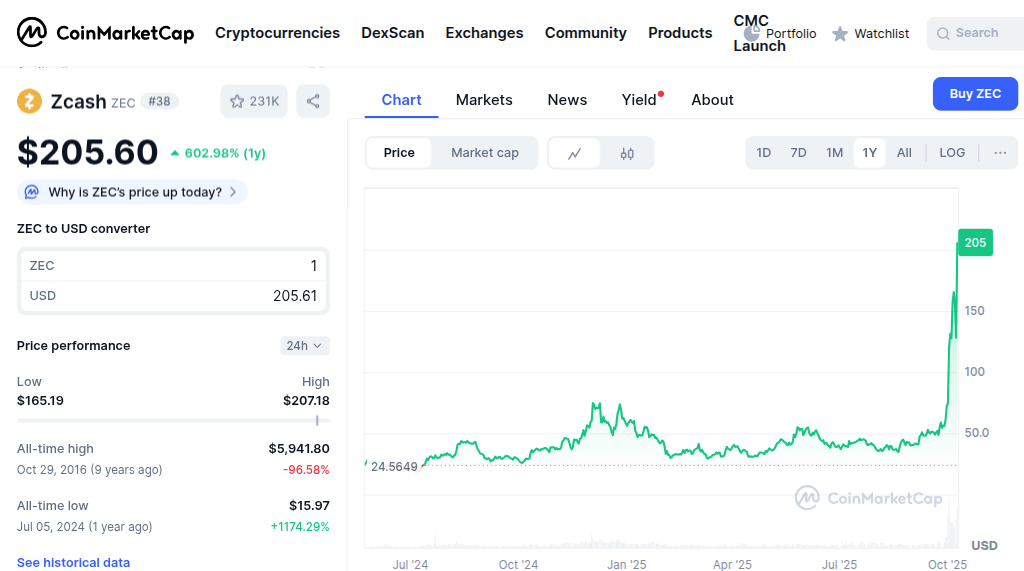Click the ZEC amount input field

pyautogui.click(x=173, y=266)
